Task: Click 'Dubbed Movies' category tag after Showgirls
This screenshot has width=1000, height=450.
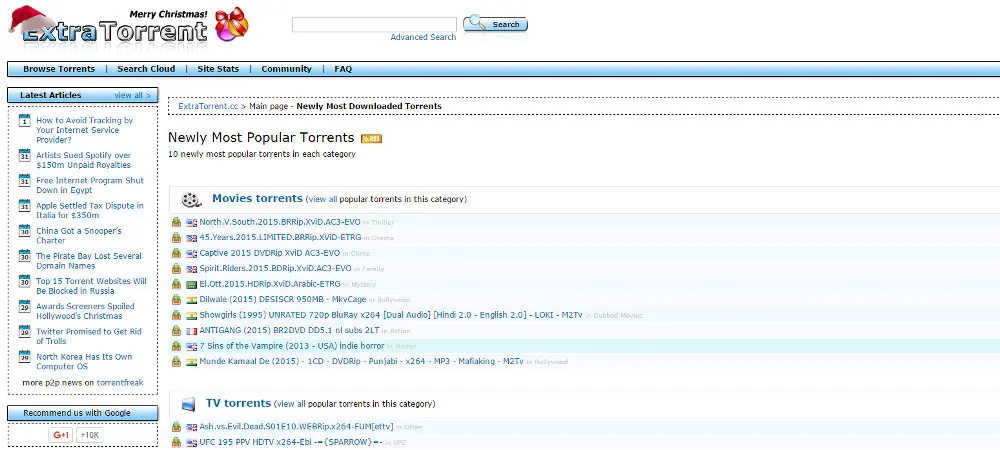Action: (x=618, y=316)
